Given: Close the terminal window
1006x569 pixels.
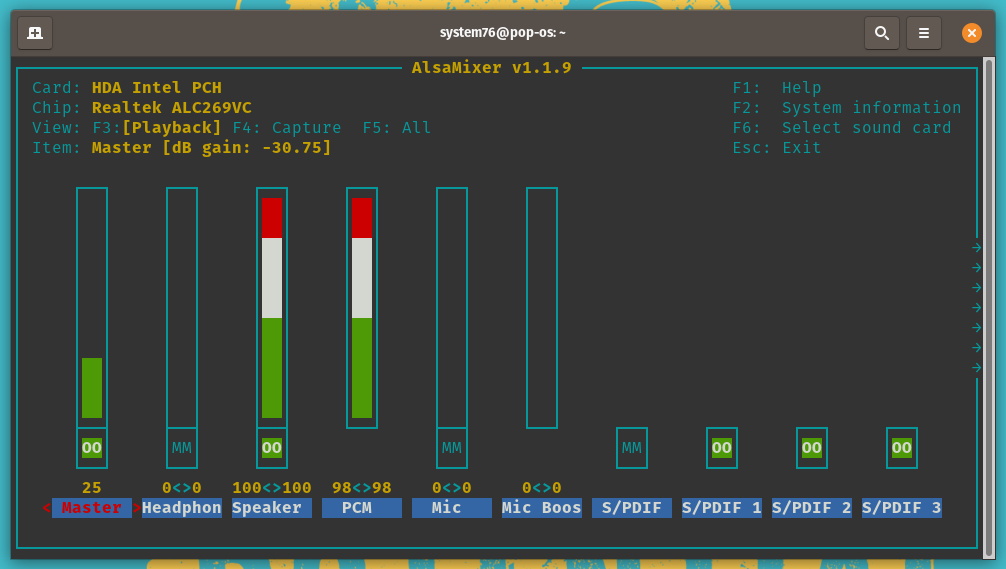Looking at the screenshot, I should (971, 33).
